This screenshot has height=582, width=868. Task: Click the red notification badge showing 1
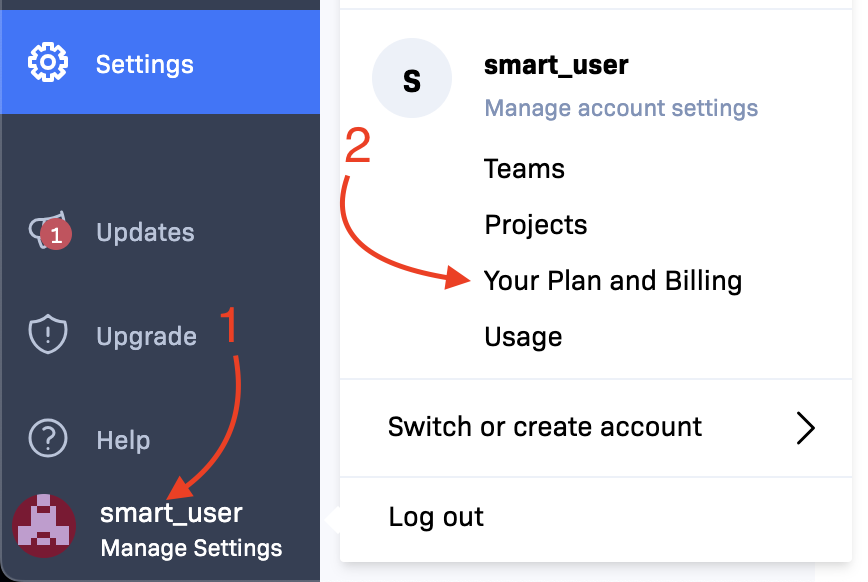tap(55, 235)
